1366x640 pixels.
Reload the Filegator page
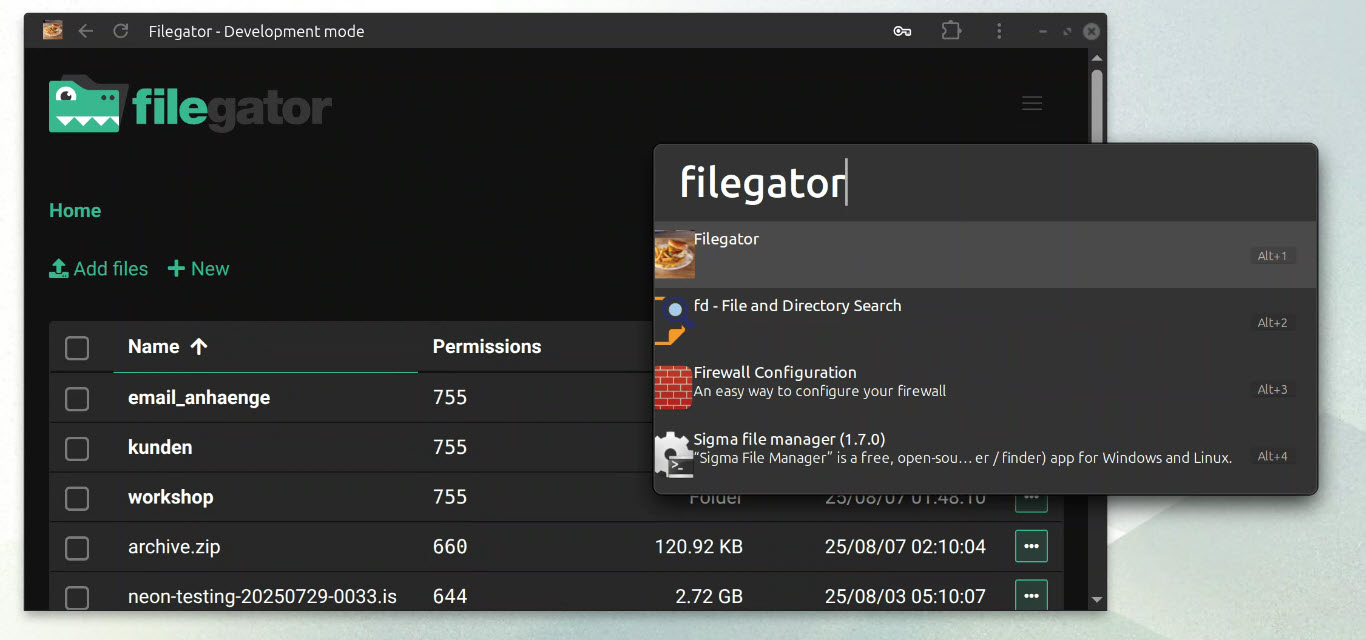(121, 31)
